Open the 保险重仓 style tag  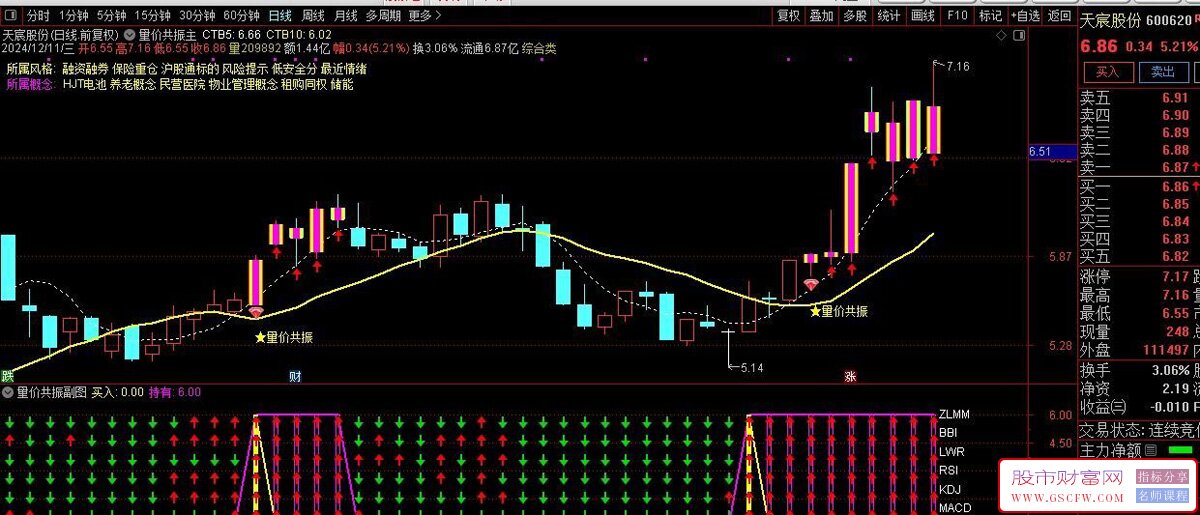tap(135, 69)
